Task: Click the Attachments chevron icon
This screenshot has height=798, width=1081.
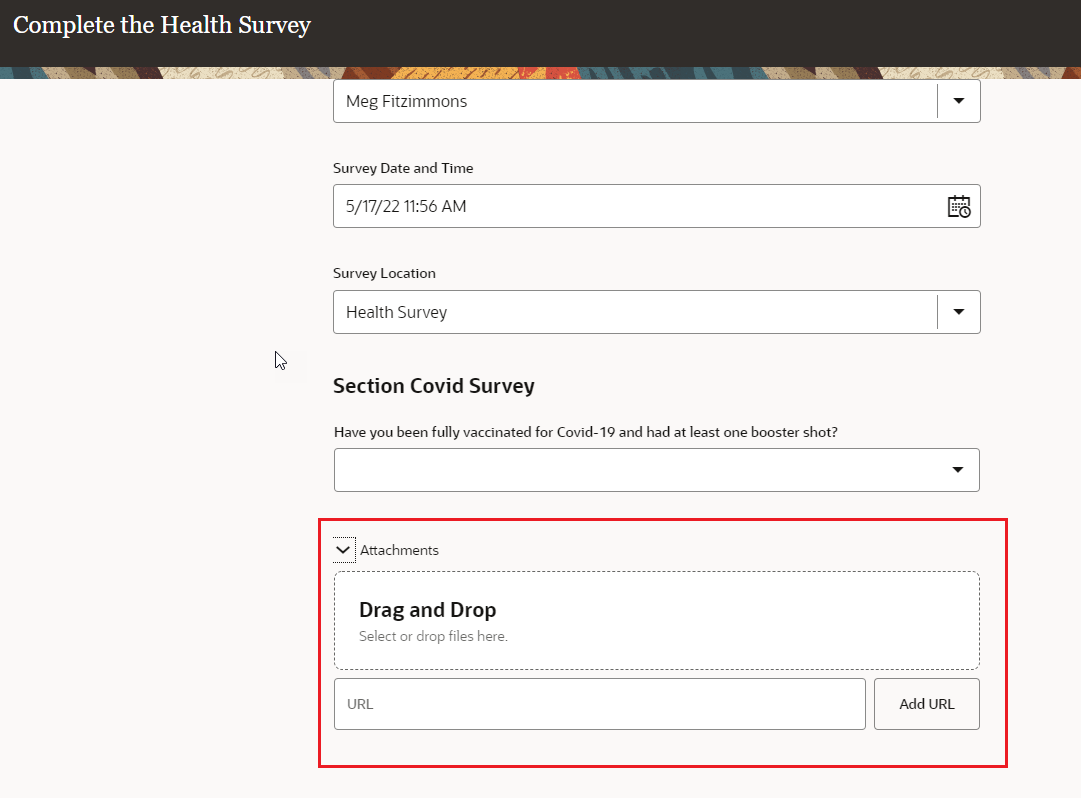Action: pyautogui.click(x=343, y=549)
